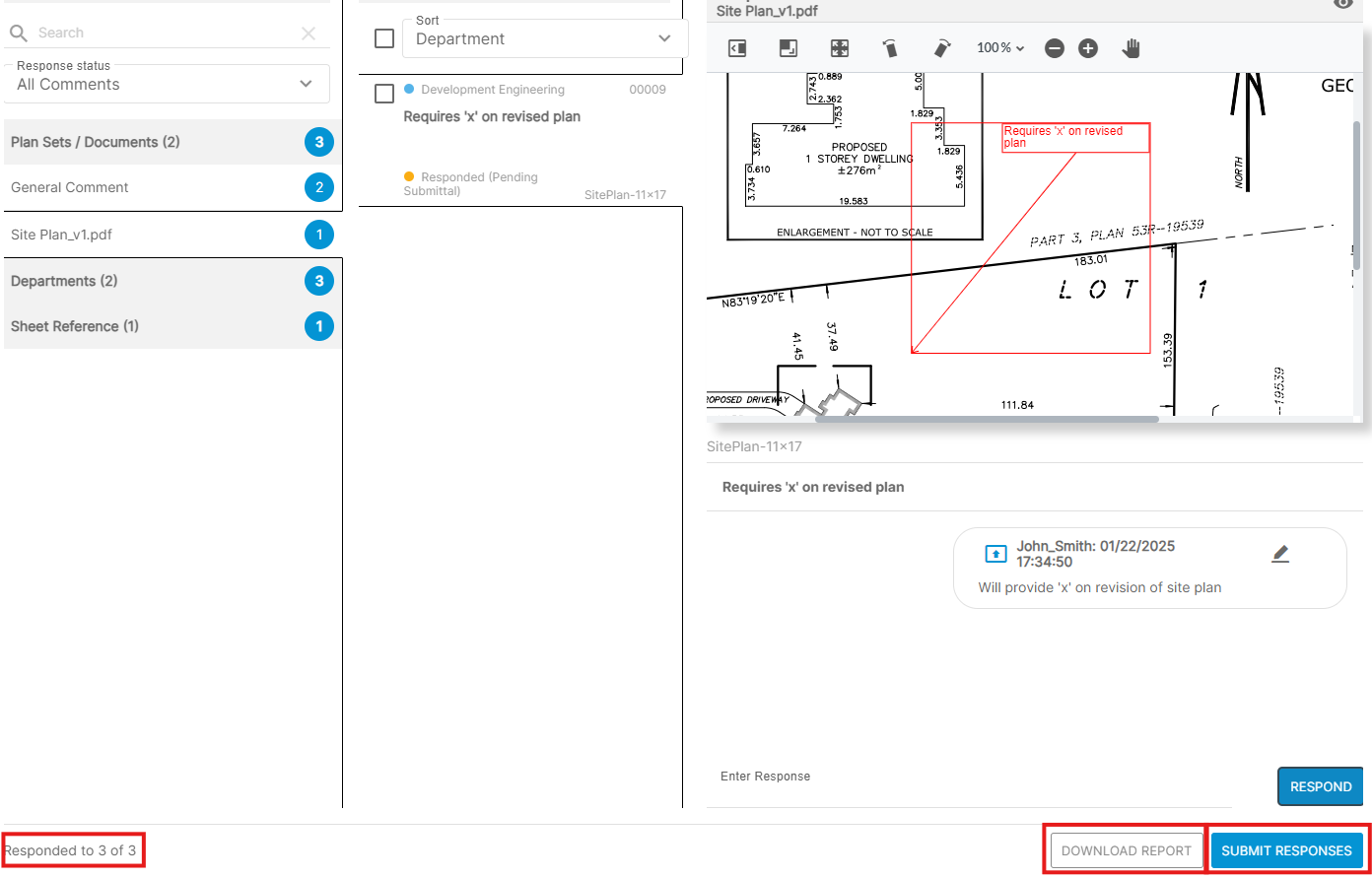
Task: Open the Sort by Department dropdown
Action: pos(544,39)
